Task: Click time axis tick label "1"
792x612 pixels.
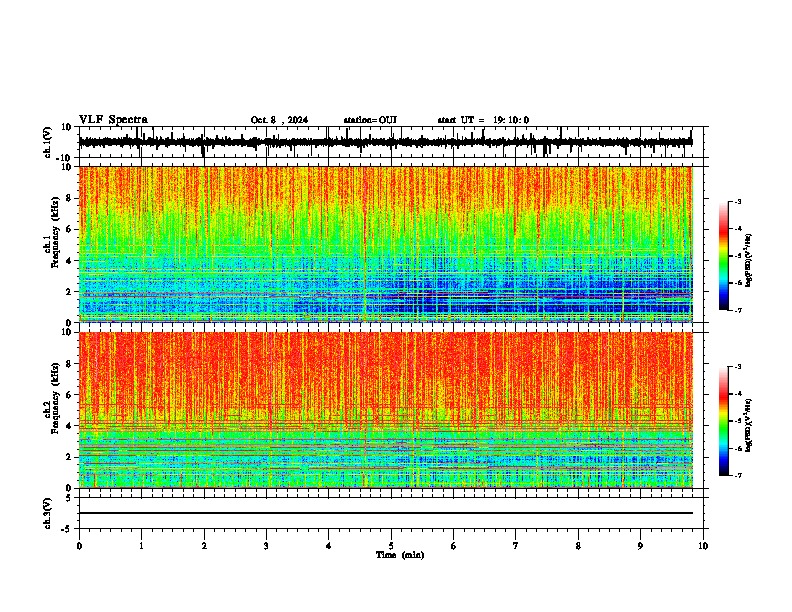Action: (141, 546)
